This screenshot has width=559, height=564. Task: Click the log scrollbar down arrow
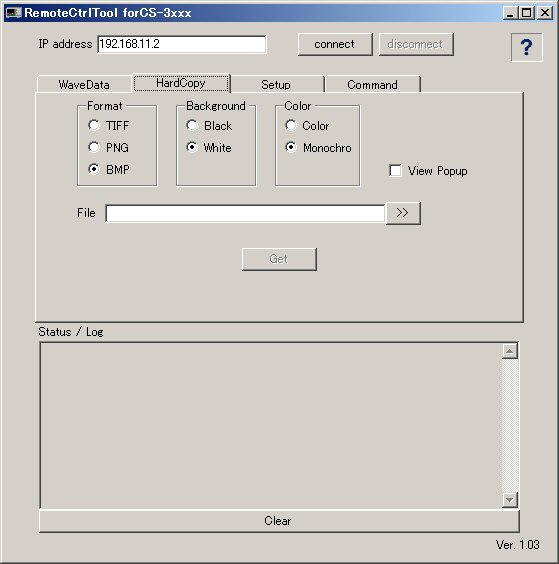(510, 500)
